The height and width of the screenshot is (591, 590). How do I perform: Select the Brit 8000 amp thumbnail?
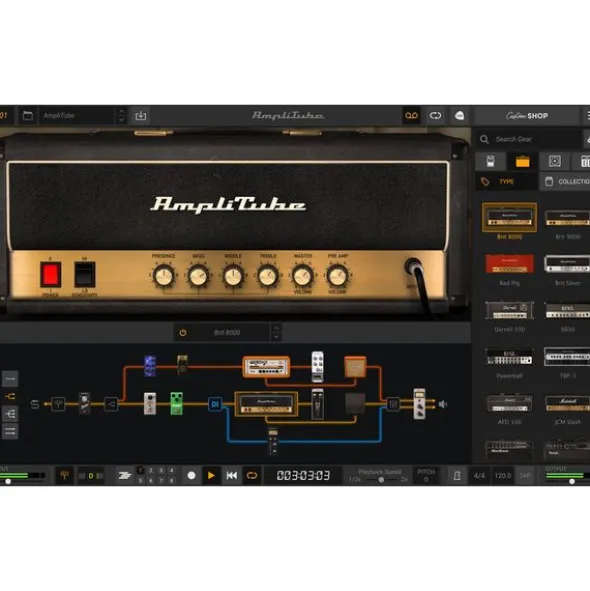[x=509, y=217]
